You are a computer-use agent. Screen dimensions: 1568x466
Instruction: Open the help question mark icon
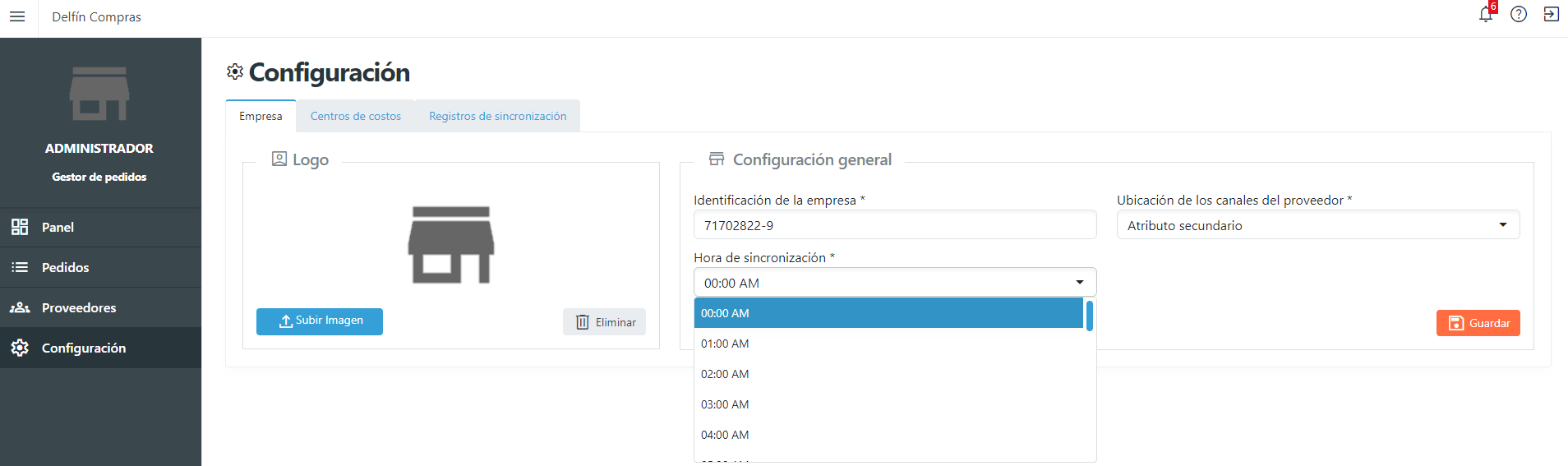[1519, 15]
